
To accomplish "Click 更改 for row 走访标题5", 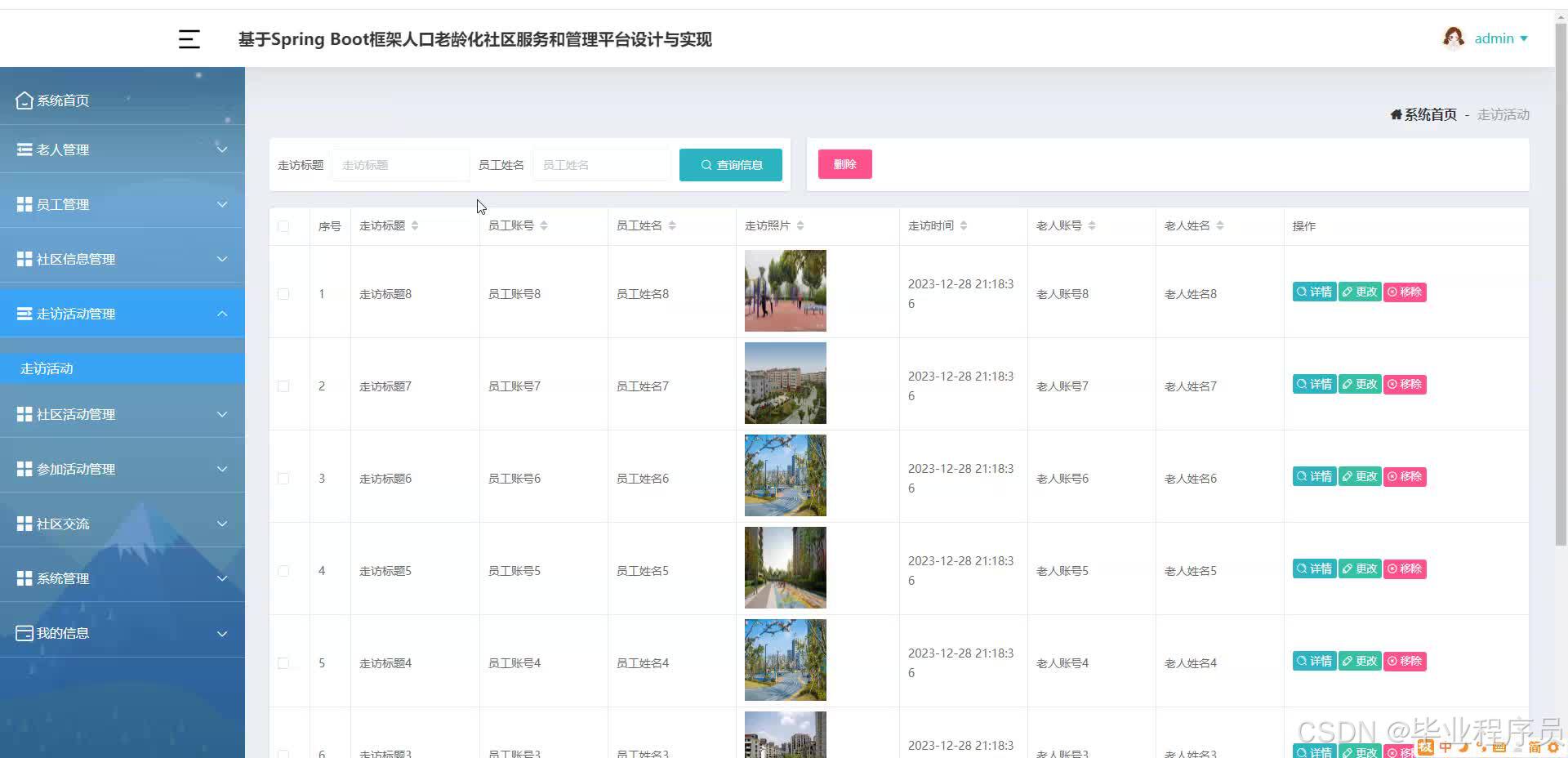I will coord(1360,568).
